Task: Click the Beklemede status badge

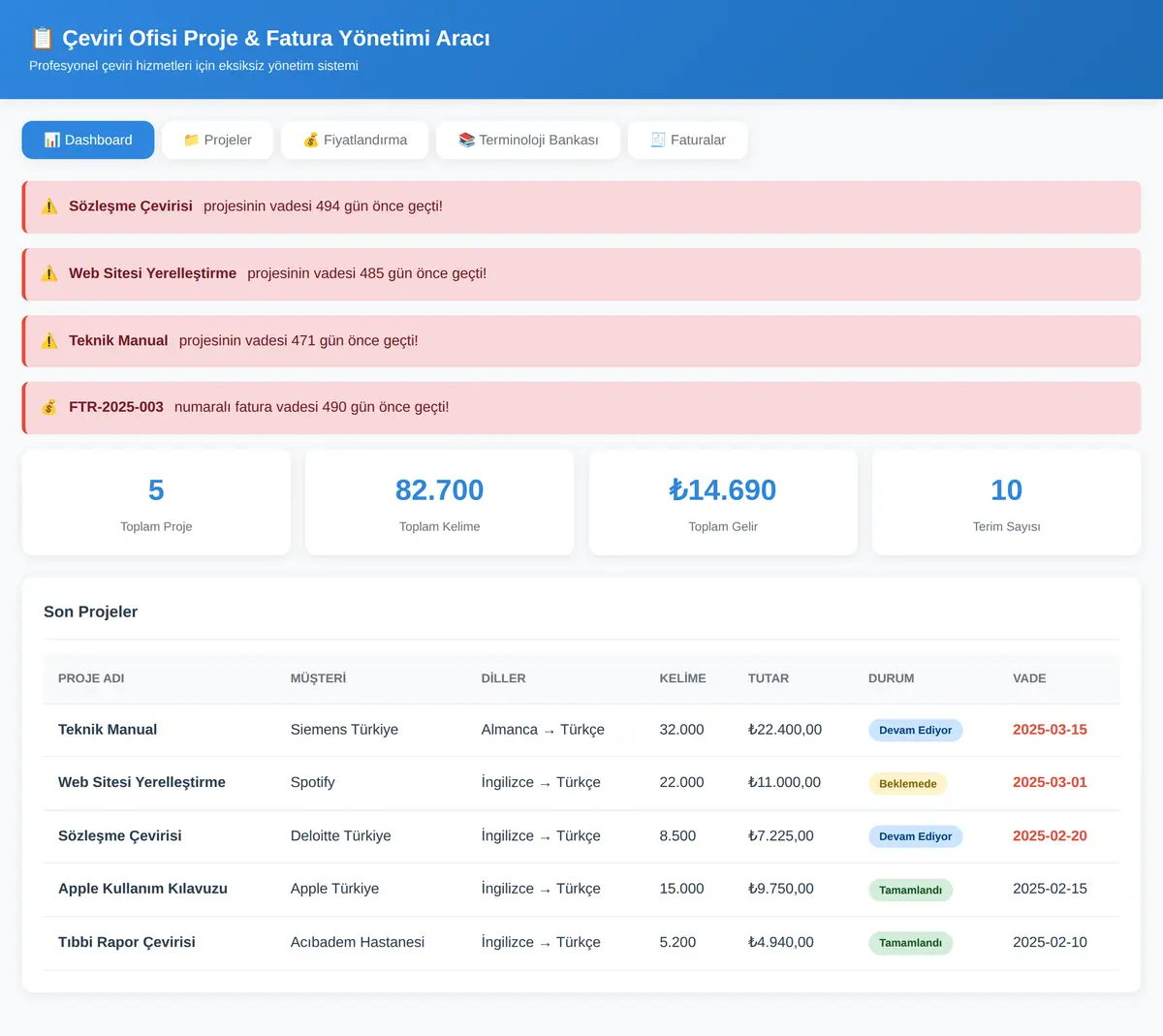Action: click(x=908, y=783)
